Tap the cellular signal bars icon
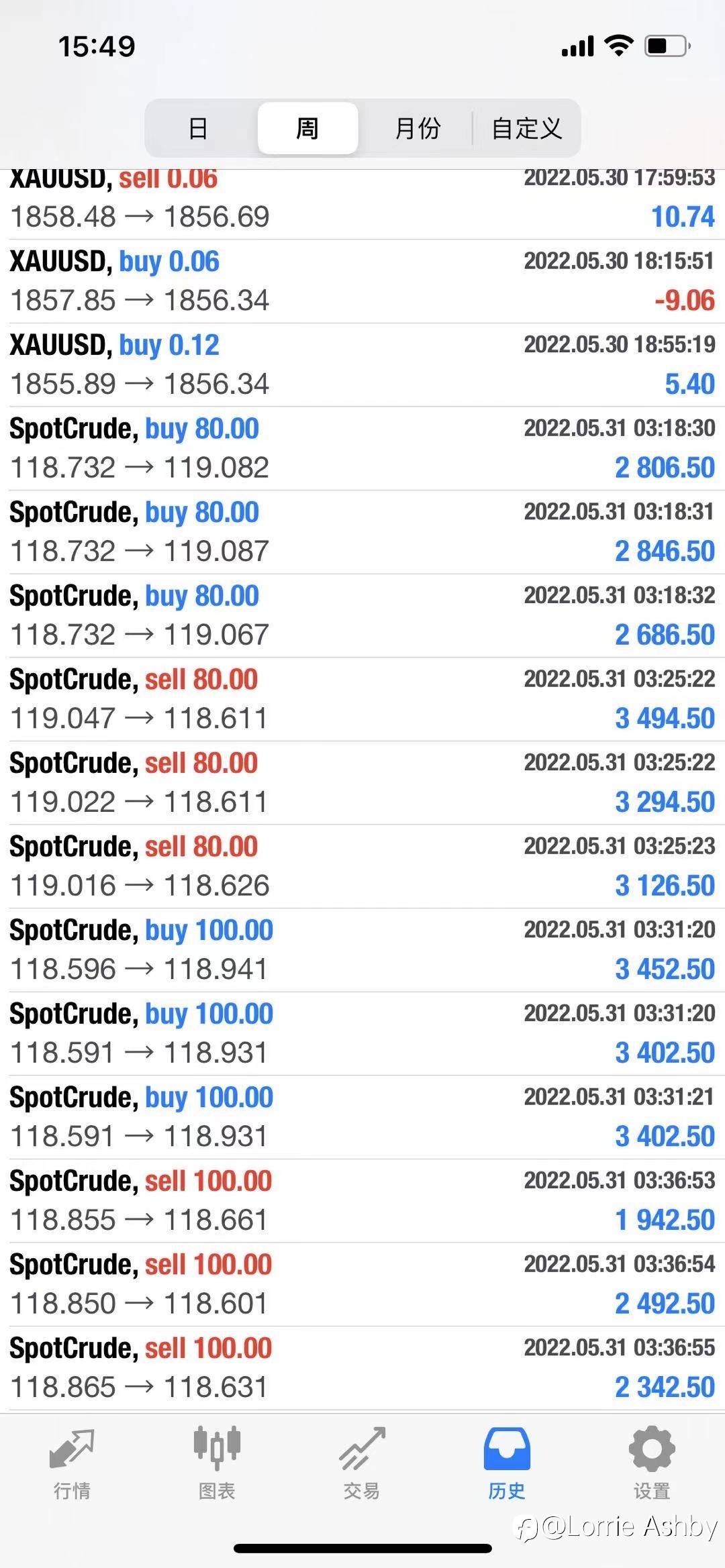Viewport: 725px width, 1568px height. 577,46
